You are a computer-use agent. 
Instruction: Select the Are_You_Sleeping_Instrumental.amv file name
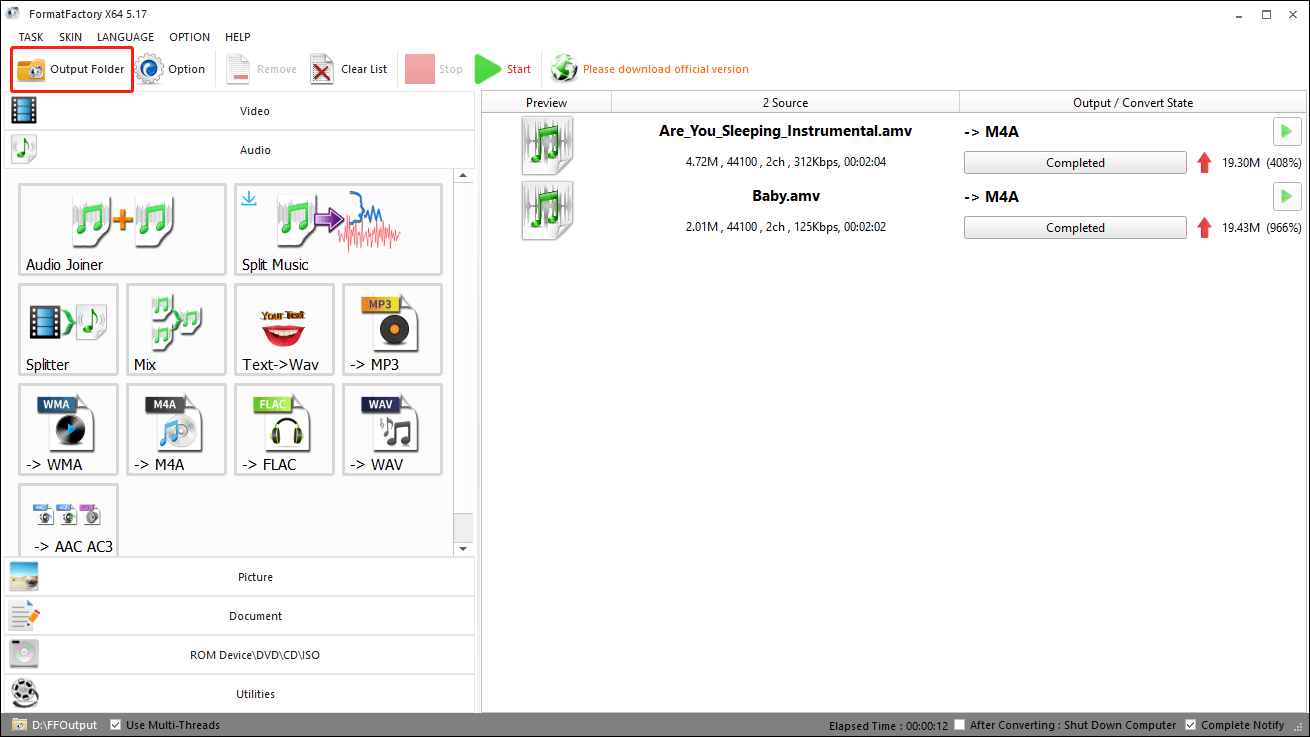(785, 131)
